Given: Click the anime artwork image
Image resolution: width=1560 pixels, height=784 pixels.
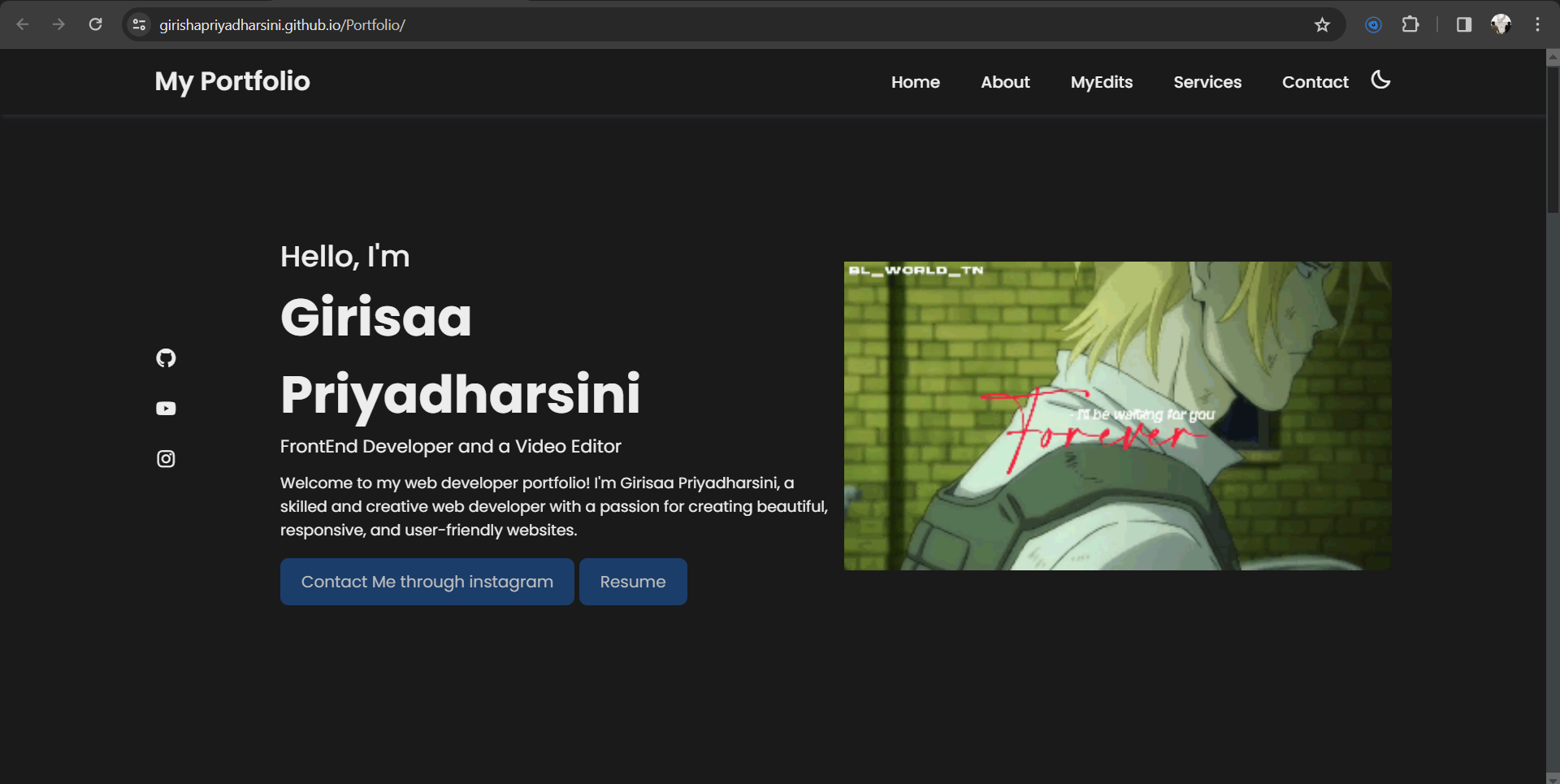Looking at the screenshot, I should 1116,414.
